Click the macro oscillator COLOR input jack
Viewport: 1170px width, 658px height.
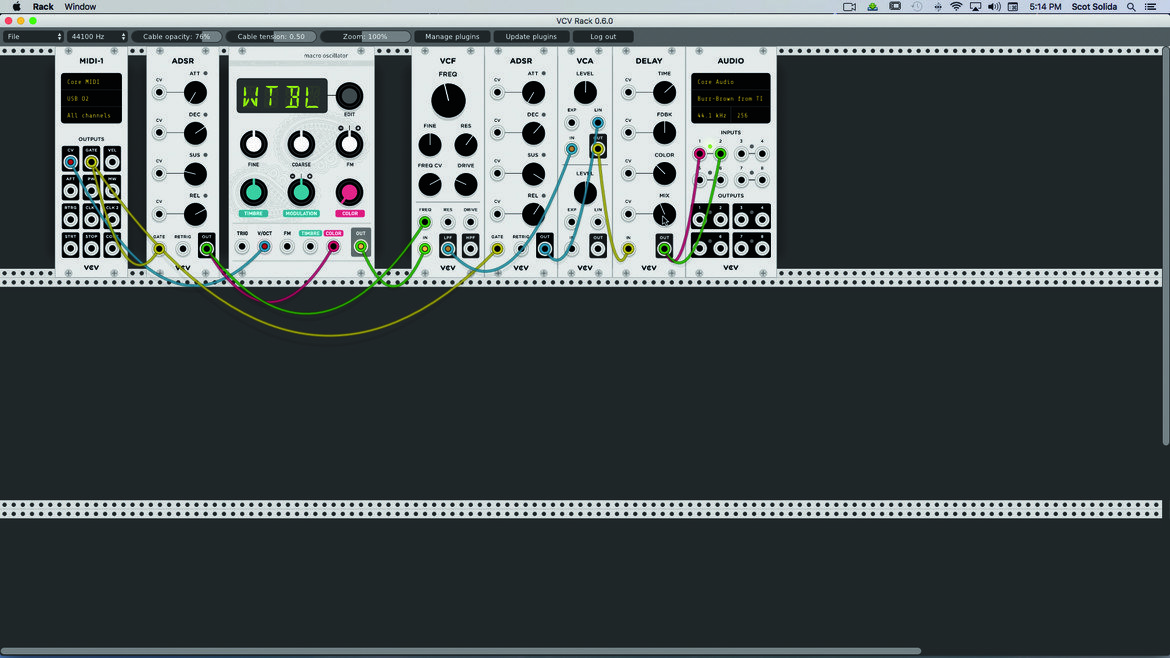click(x=334, y=246)
